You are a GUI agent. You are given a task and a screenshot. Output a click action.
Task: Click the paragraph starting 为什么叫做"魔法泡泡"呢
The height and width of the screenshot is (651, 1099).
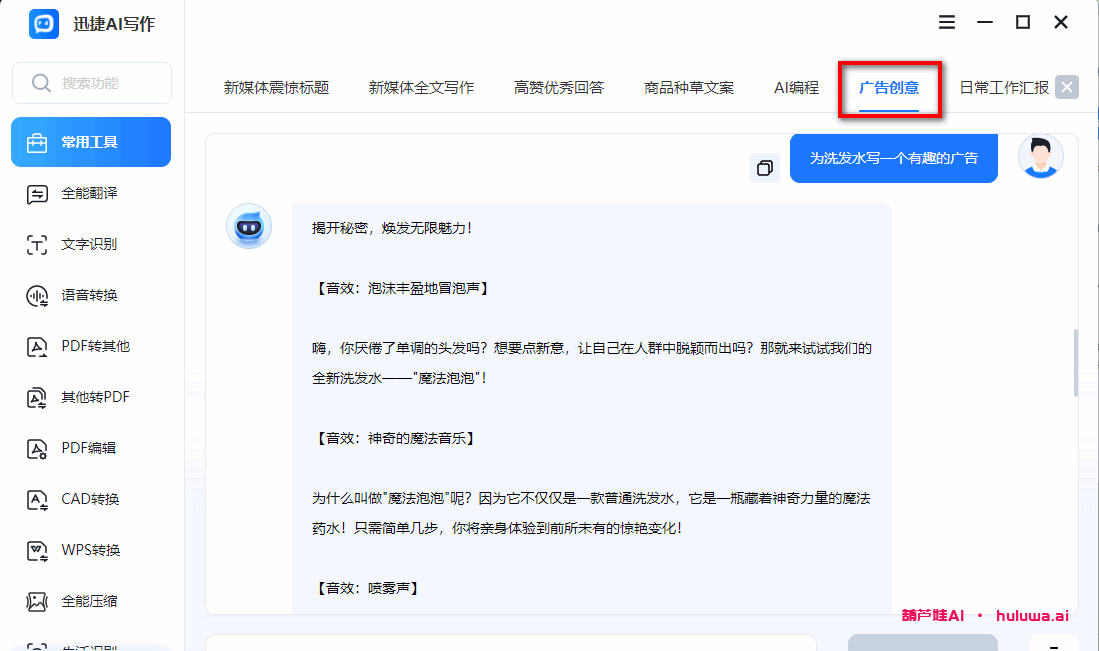[x=591, y=513]
